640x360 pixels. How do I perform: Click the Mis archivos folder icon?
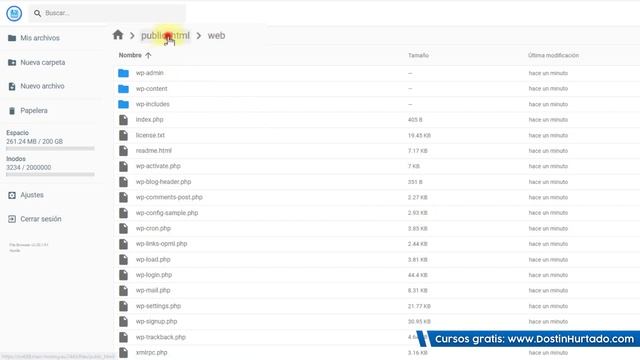click(12, 38)
